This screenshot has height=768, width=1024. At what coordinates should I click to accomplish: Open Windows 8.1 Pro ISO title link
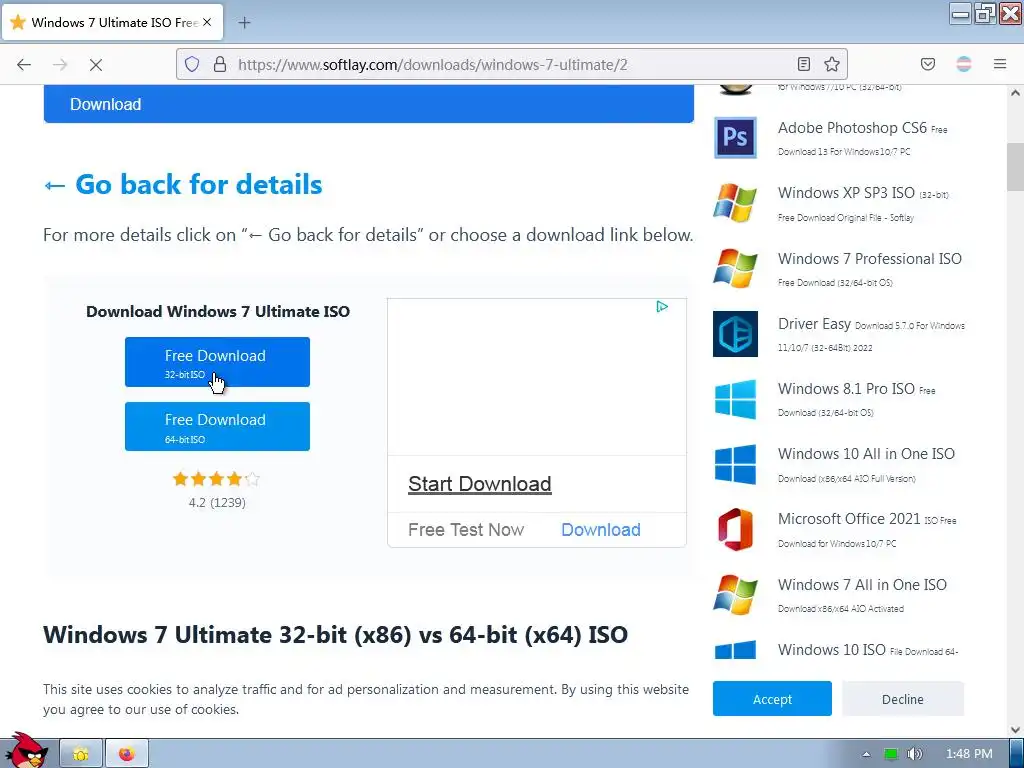tap(846, 389)
